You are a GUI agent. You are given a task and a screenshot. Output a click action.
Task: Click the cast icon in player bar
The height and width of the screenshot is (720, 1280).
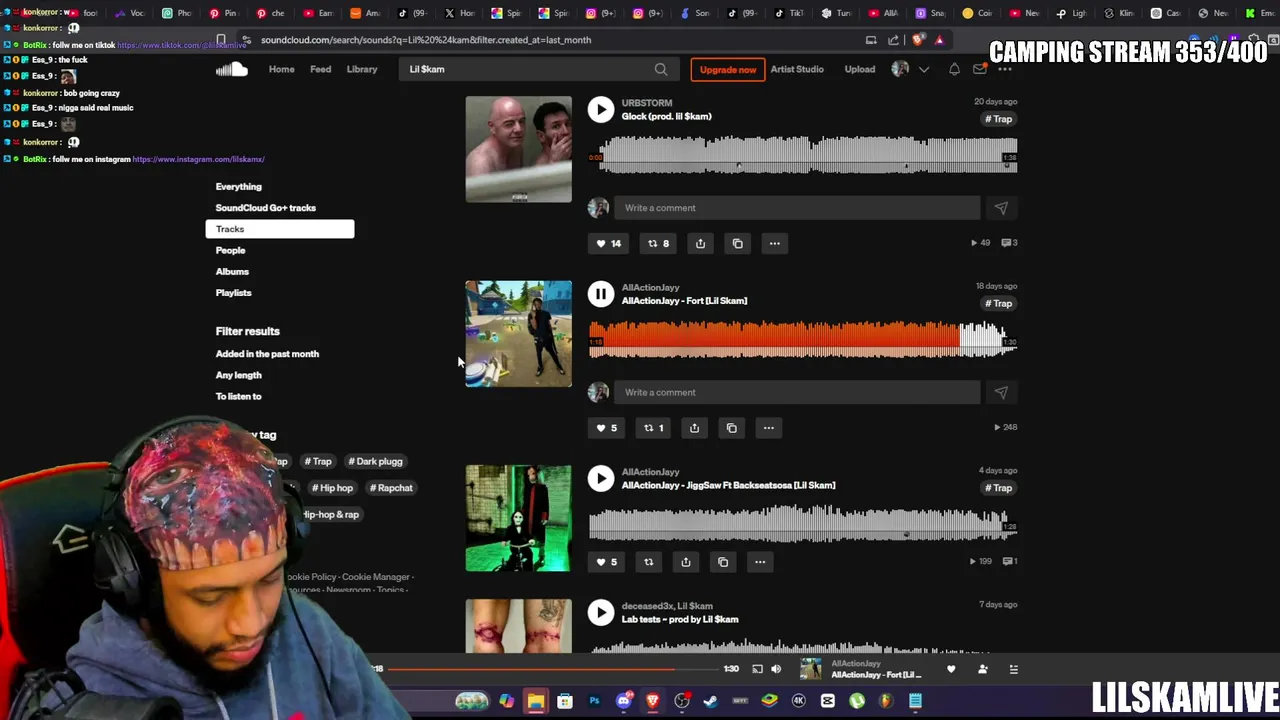pos(757,669)
